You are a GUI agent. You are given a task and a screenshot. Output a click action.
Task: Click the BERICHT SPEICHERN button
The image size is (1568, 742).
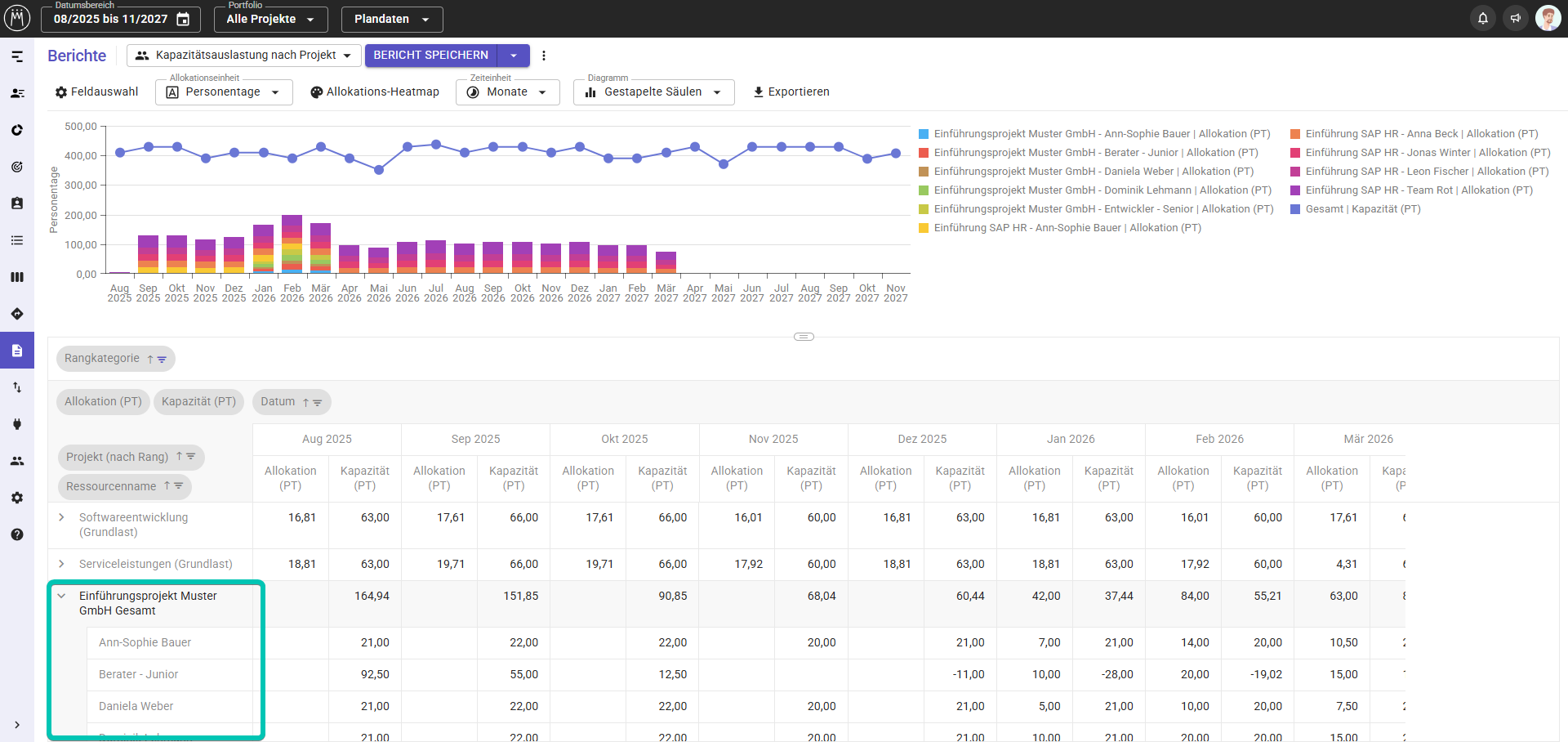(431, 56)
